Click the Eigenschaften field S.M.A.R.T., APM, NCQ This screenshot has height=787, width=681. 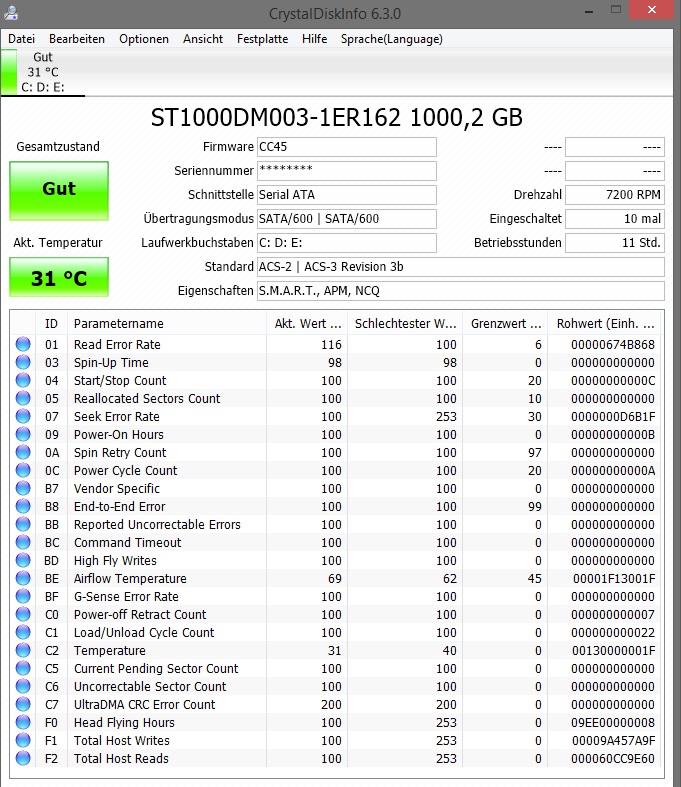461,291
